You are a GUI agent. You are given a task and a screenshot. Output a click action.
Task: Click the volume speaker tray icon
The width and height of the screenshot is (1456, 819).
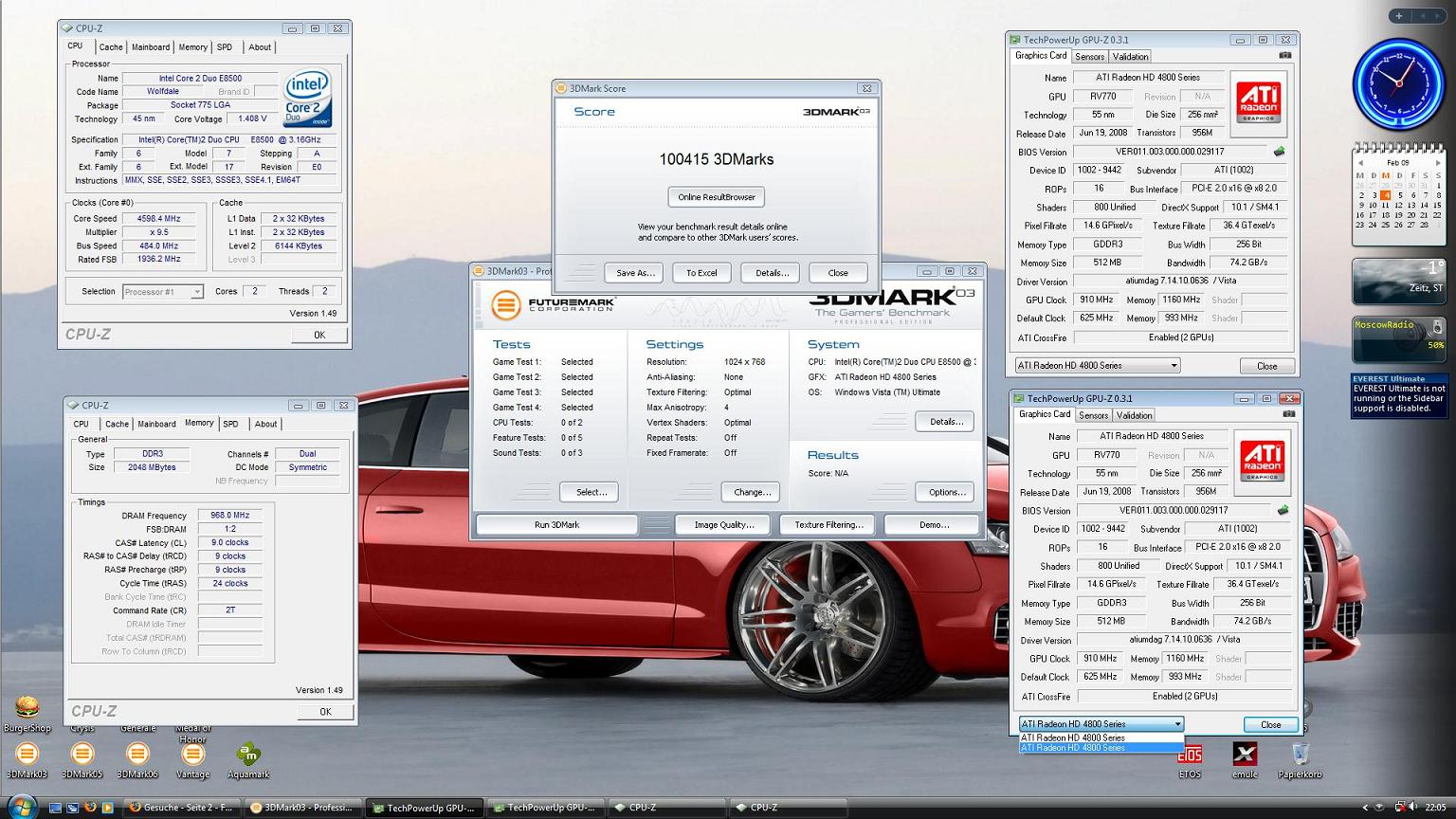(1413, 808)
